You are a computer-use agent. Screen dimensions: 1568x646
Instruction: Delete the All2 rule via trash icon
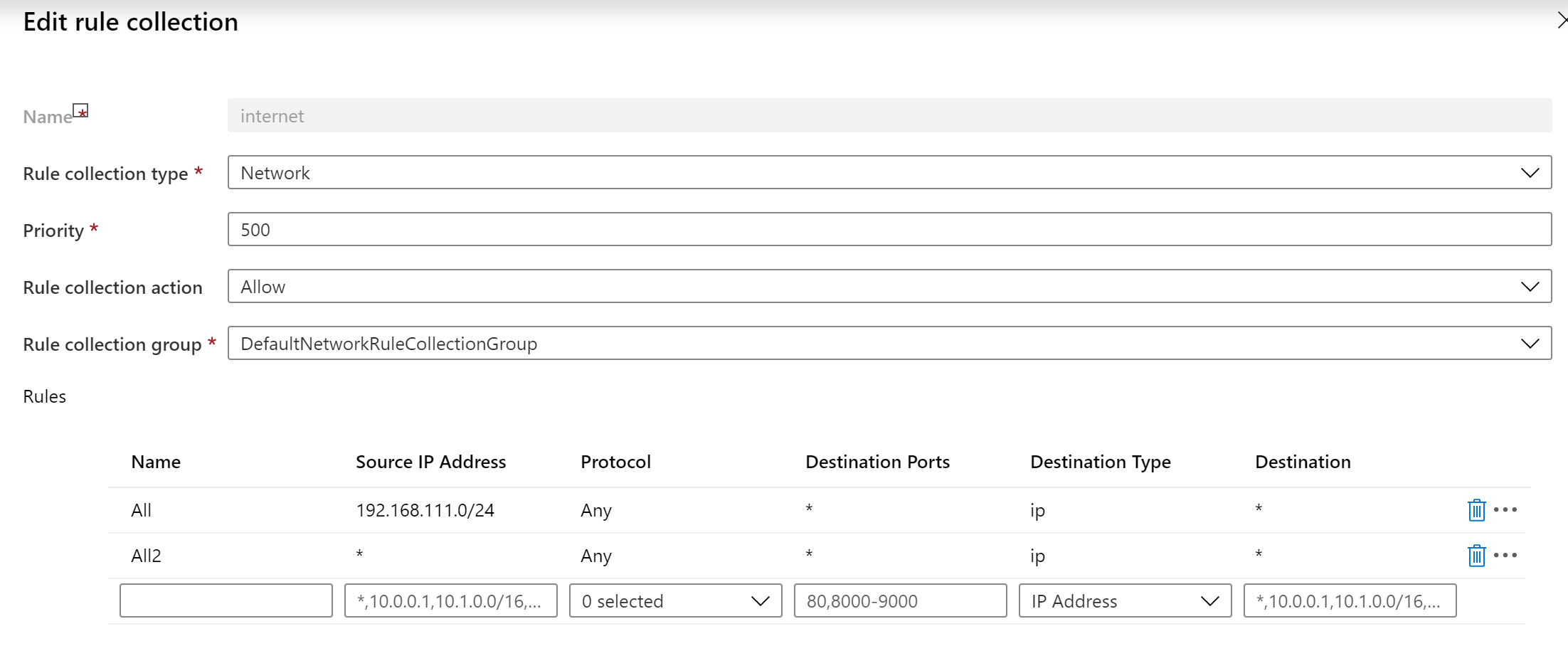(x=1476, y=556)
